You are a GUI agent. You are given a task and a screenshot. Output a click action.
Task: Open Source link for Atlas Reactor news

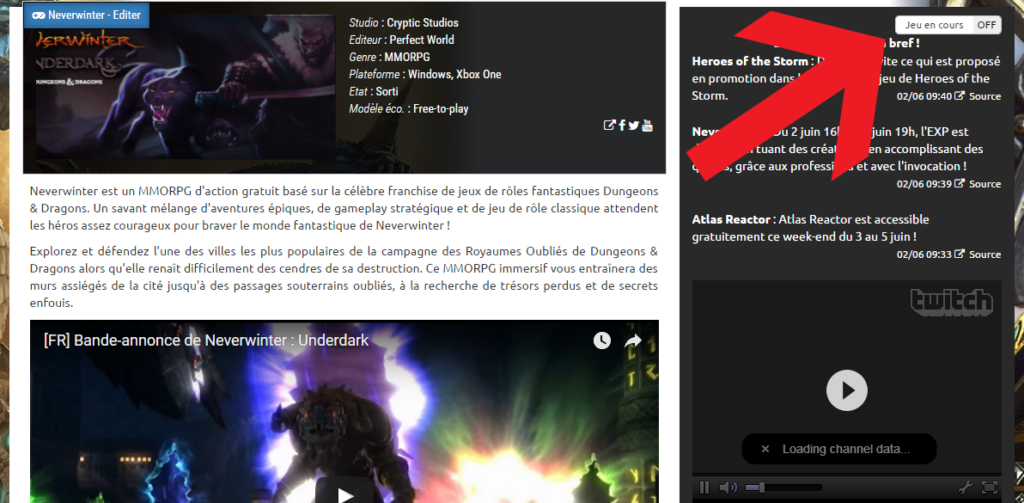(985, 255)
